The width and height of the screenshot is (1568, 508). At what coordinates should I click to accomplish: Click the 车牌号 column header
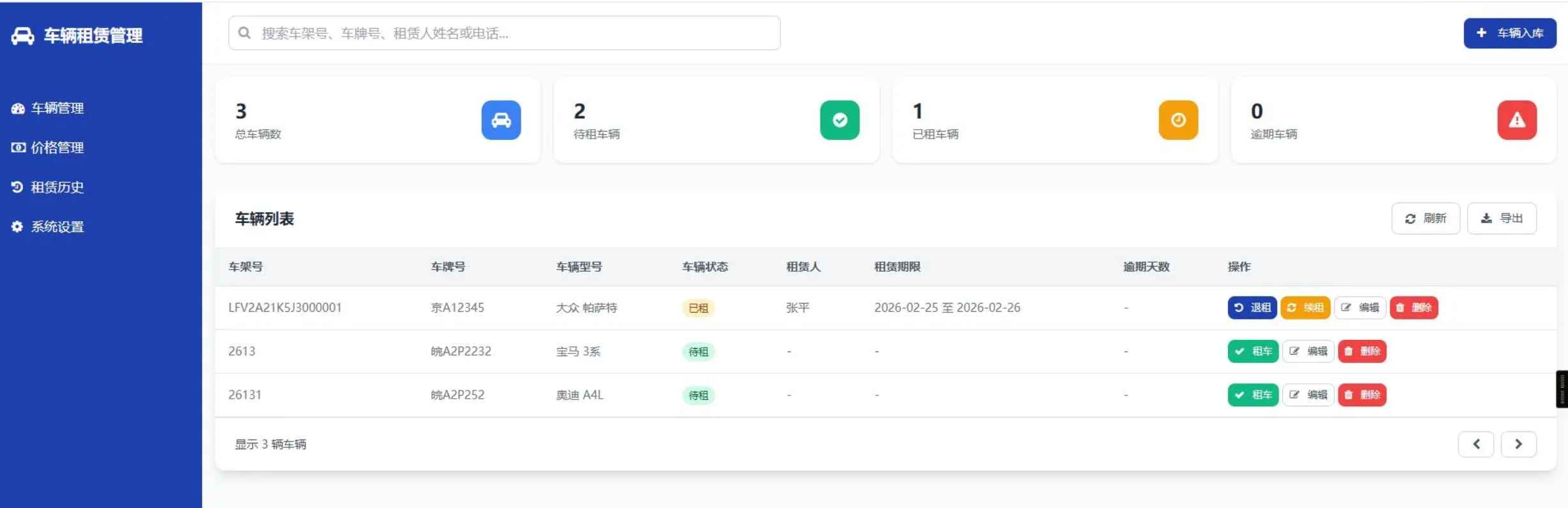click(448, 267)
